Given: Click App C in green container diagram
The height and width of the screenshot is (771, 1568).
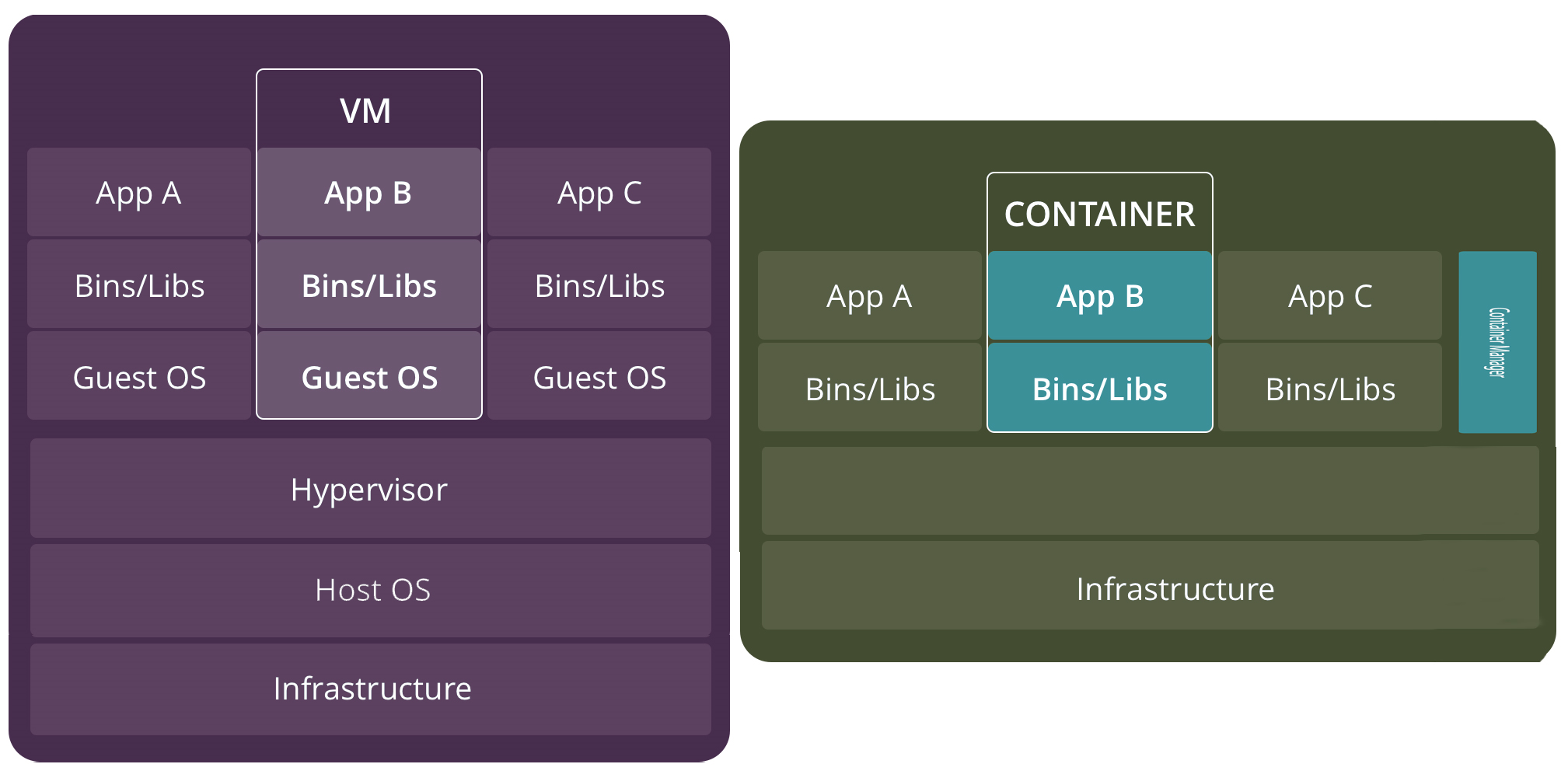Looking at the screenshot, I should tap(1329, 296).
